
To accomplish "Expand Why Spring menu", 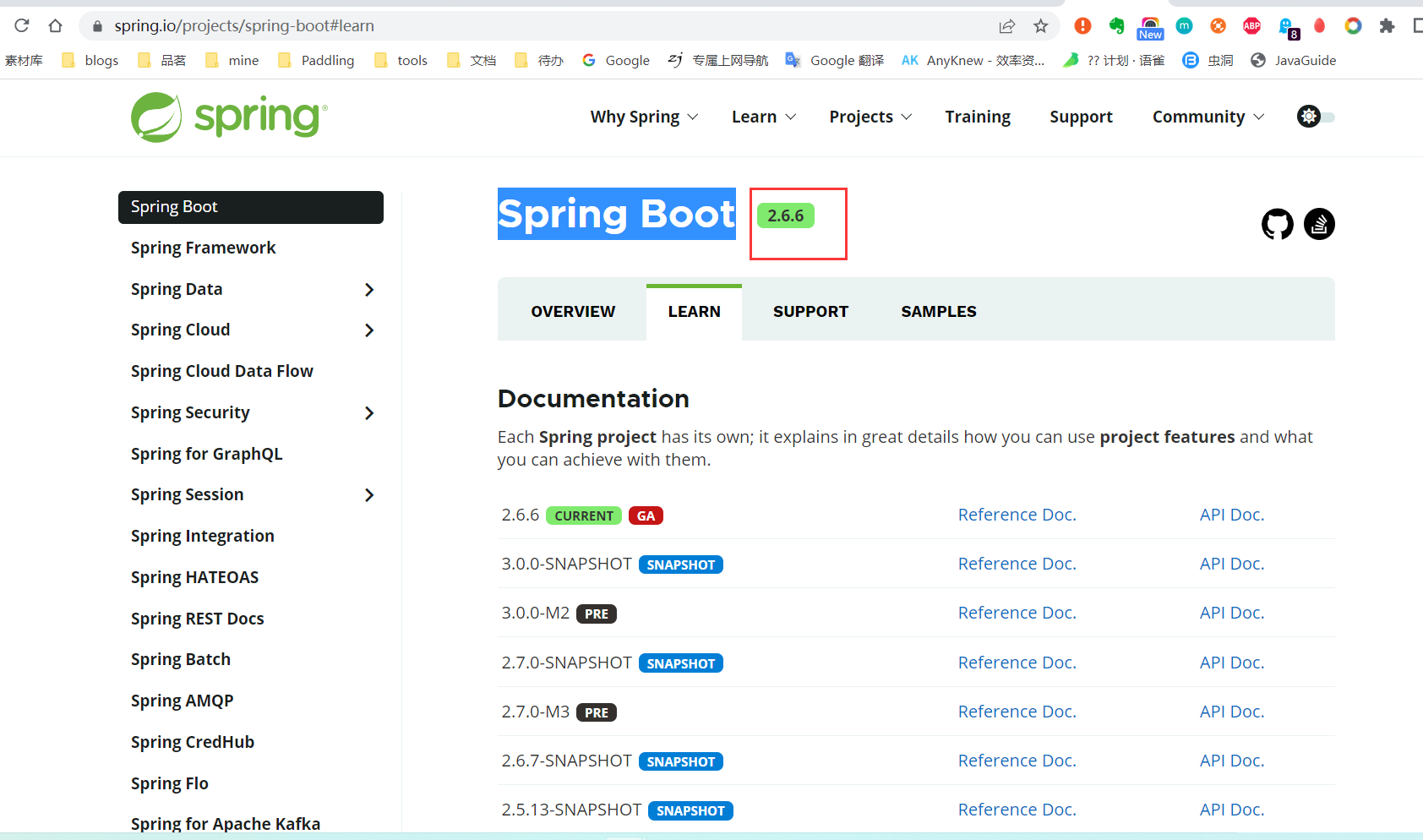I will point(644,117).
